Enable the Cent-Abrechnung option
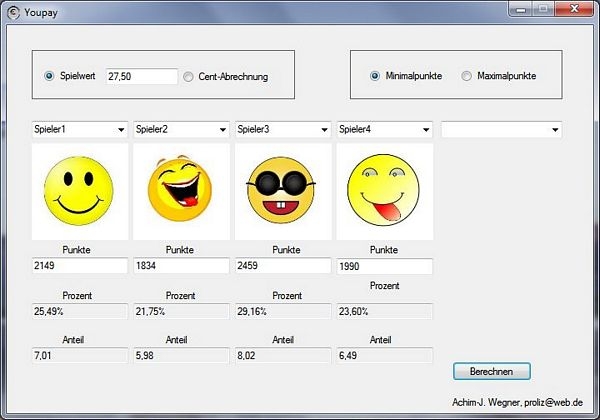Viewport: 600px width, 420px height. pos(189,76)
